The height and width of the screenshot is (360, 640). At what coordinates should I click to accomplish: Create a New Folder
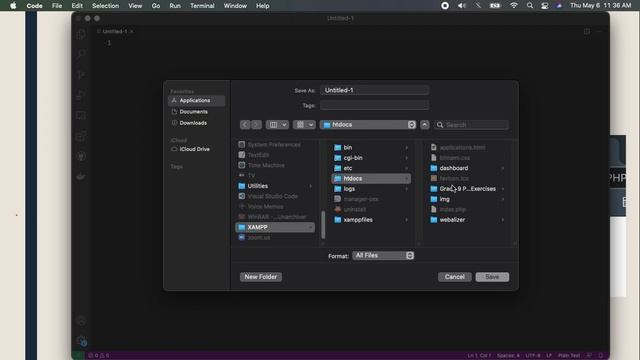[260, 277]
